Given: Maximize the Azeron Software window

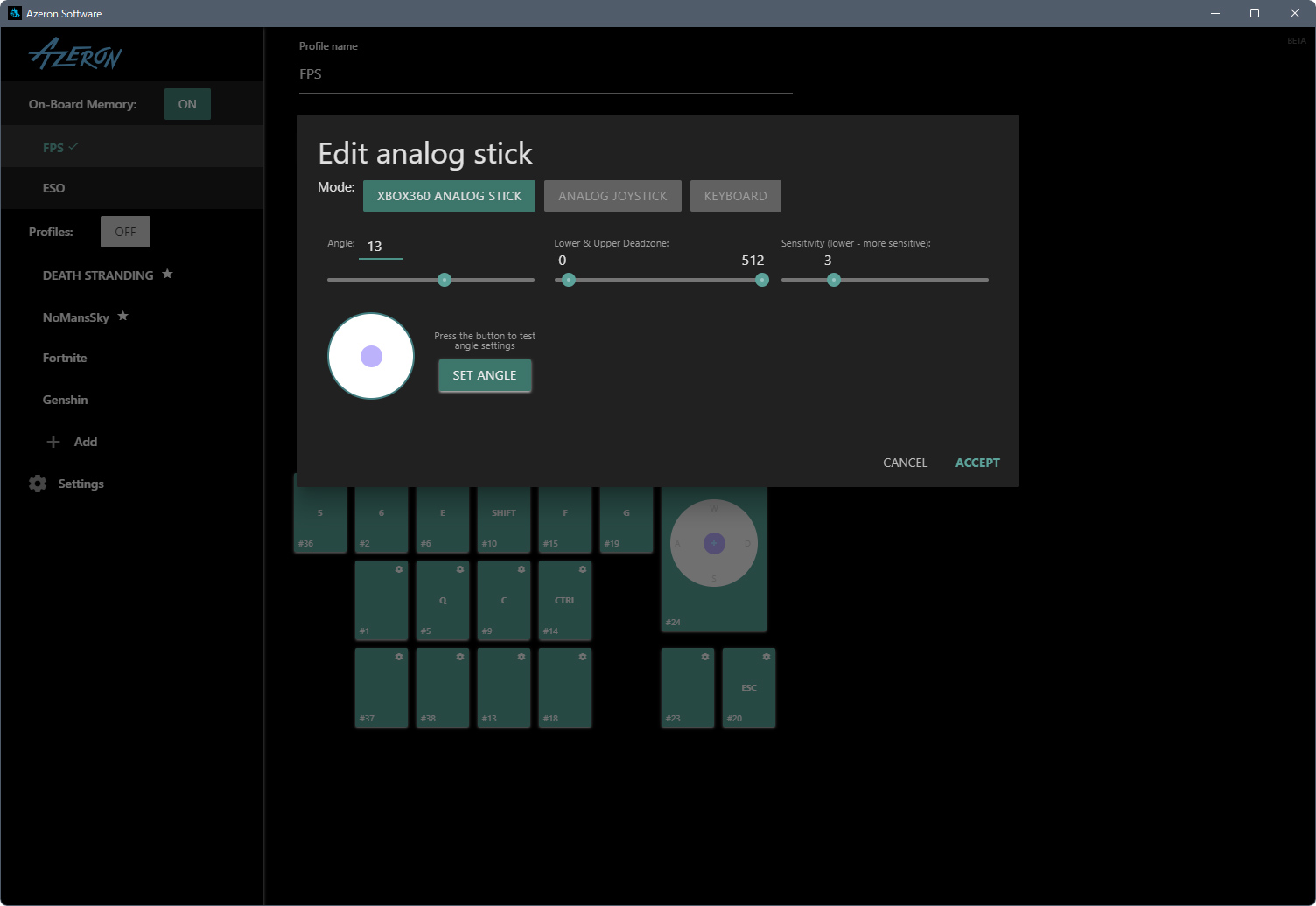Looking at the screenshot, I should [1255, 13].
